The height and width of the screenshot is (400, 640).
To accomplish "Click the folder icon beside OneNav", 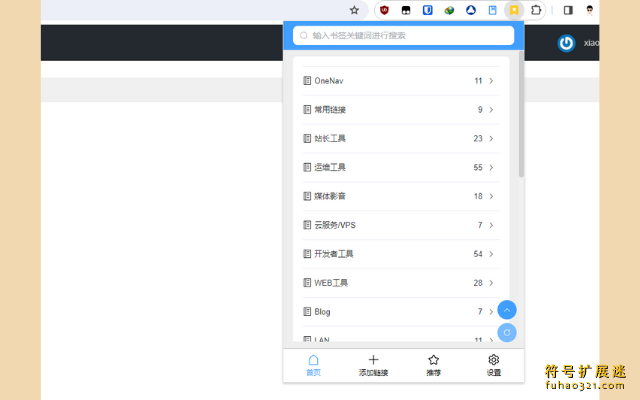I will tap(307, 81).
